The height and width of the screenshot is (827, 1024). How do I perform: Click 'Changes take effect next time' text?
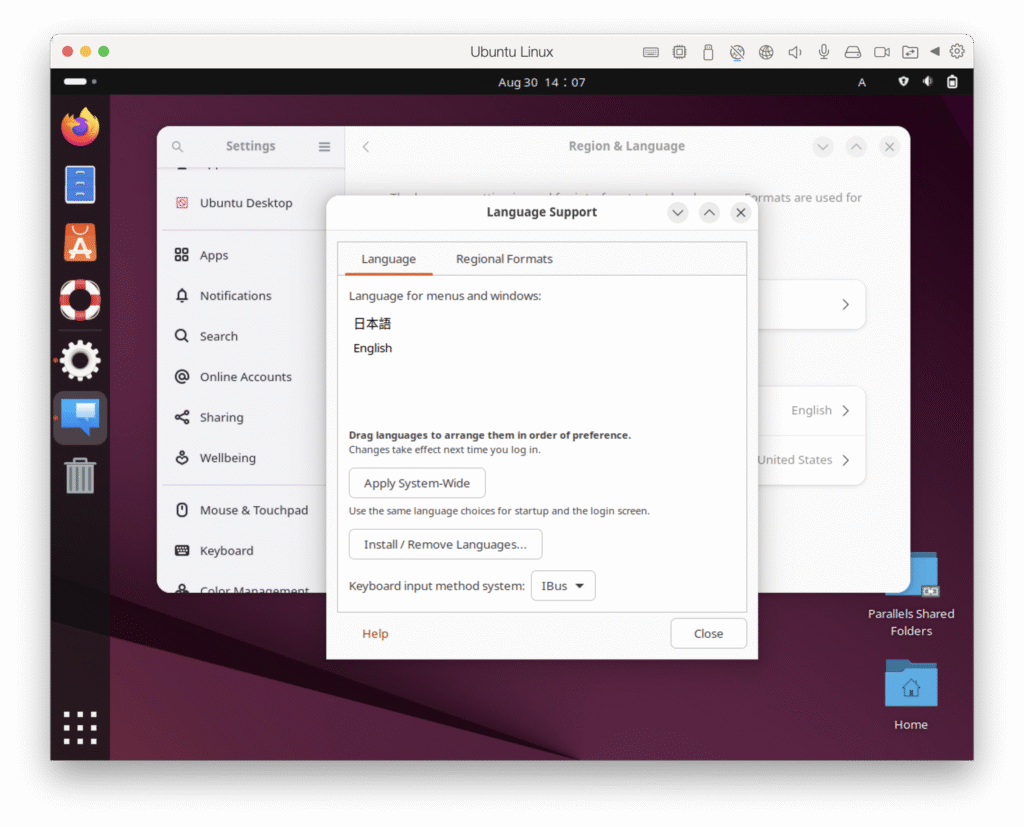[x=445, y=449]
